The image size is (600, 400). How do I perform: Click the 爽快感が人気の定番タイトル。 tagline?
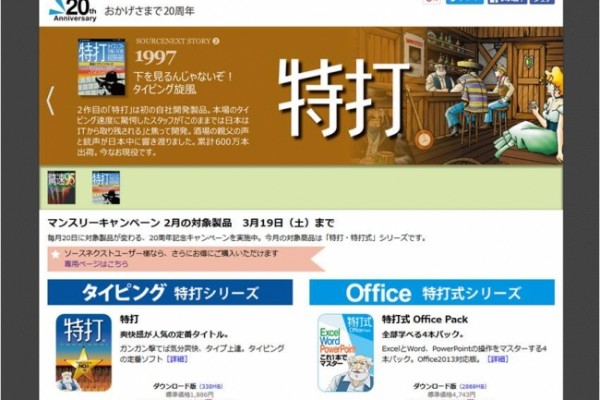point(174,334)
